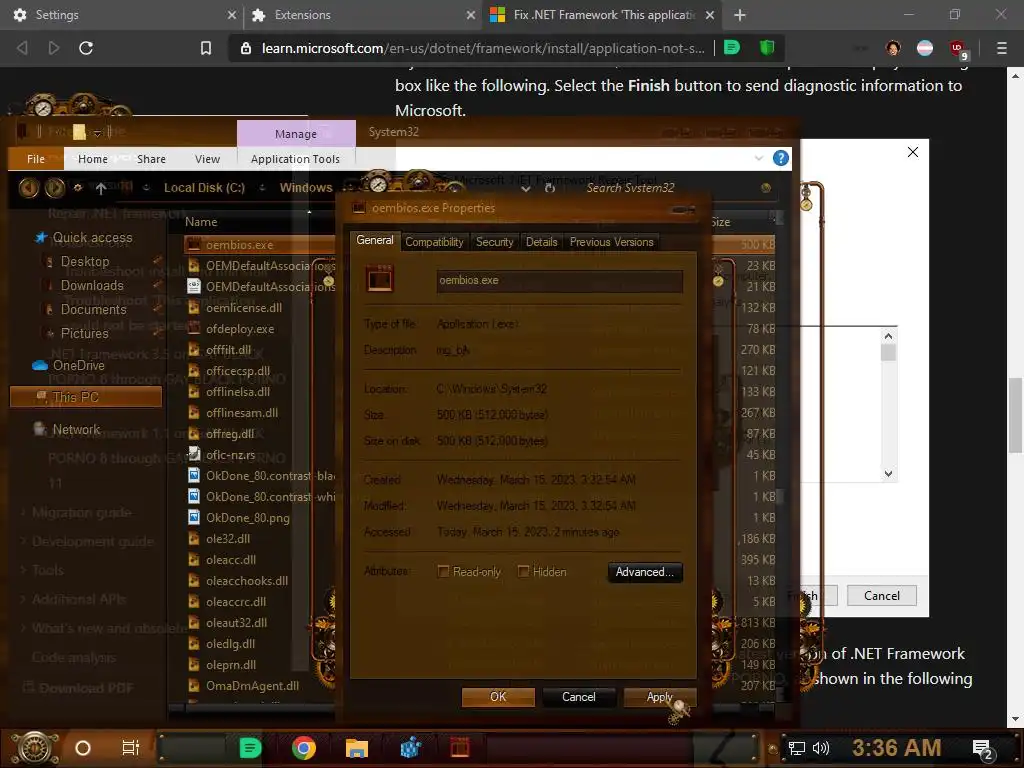Click the uBlock Origin extension icon
The height and width of the screenshot is (768, 1024).
[958, 49]
